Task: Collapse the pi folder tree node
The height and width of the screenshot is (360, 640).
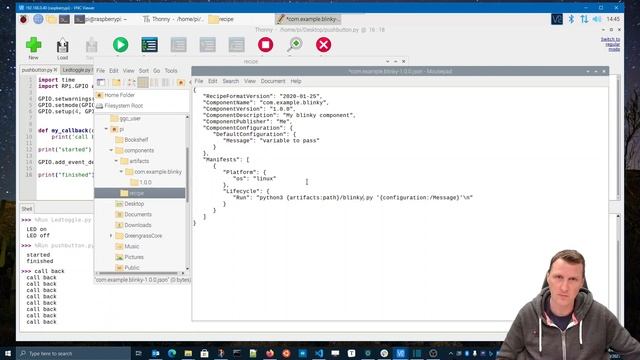Action: (106, 129)
